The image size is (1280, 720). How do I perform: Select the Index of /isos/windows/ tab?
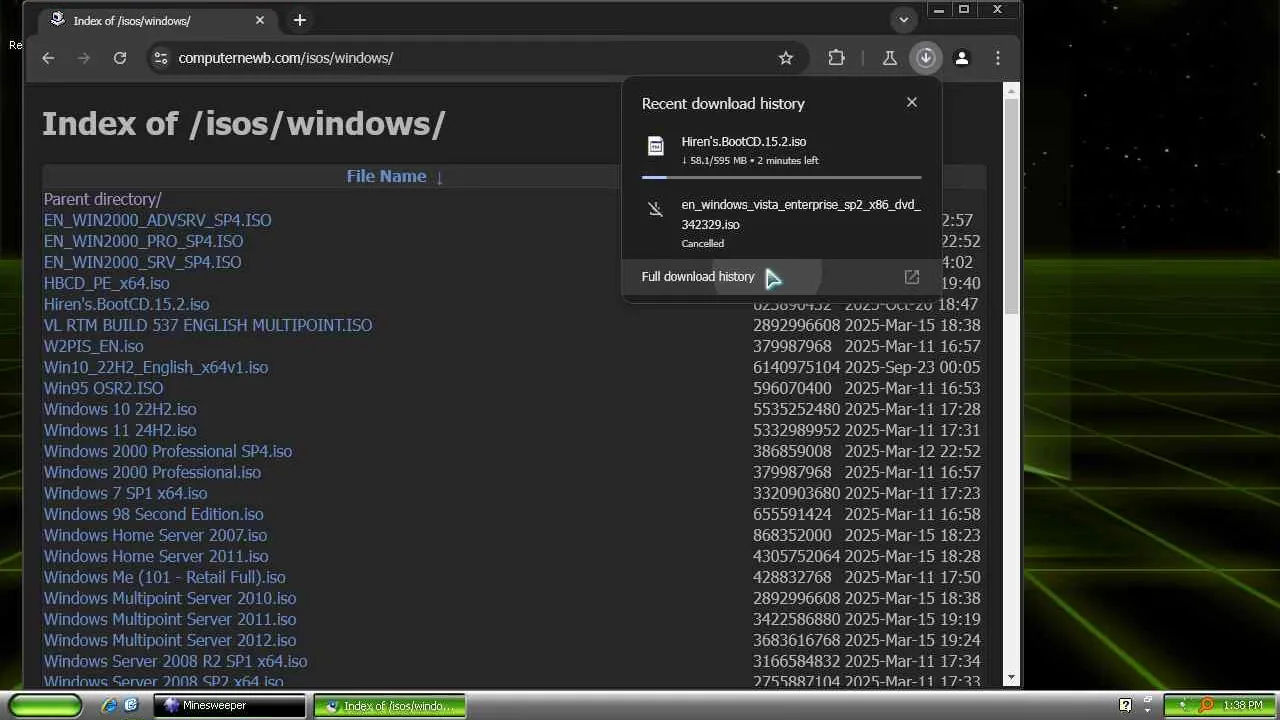point(158,20)
